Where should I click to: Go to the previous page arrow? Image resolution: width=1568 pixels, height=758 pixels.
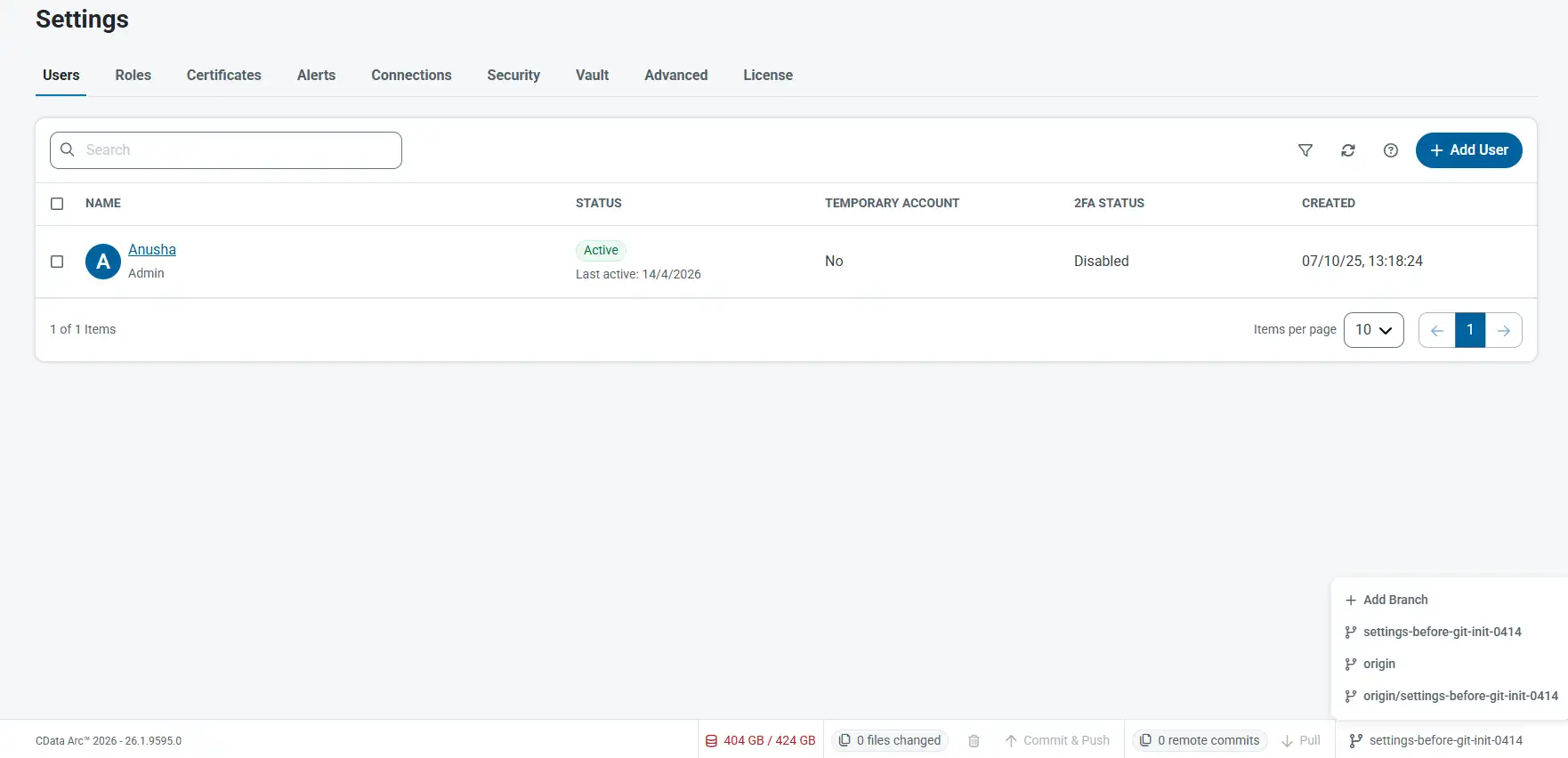point(1436,330)
